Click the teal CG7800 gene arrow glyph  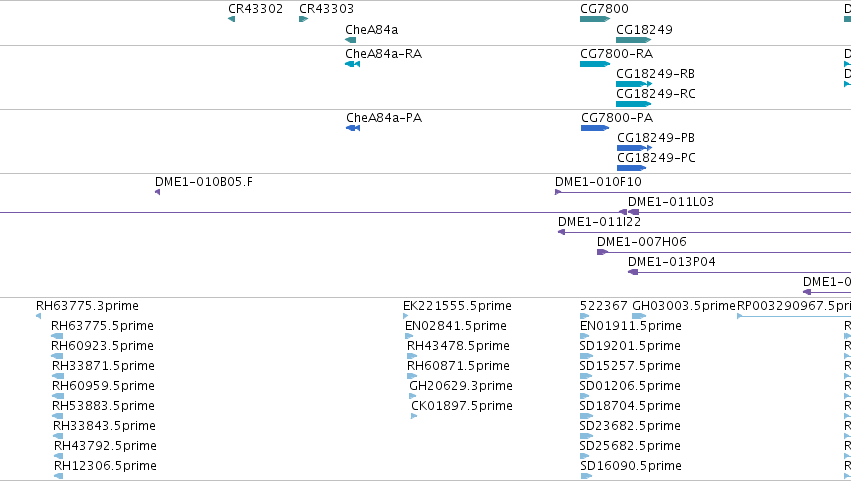595,20
